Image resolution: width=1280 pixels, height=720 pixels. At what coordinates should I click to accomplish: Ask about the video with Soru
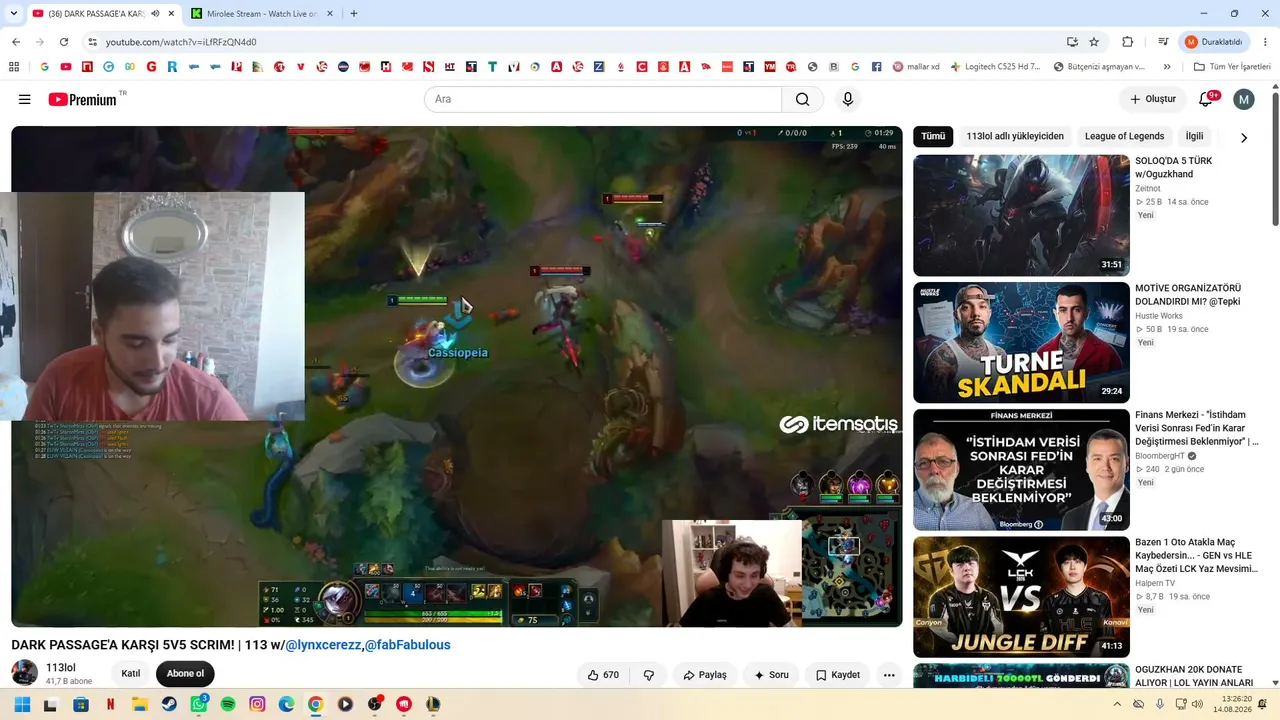772,675
